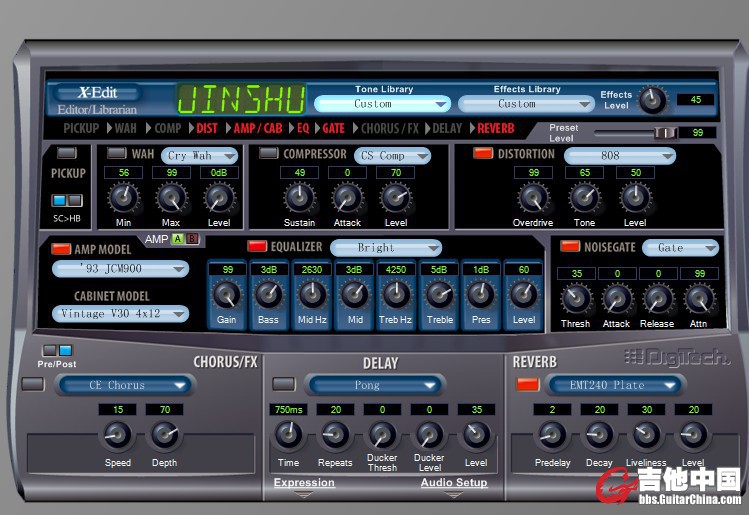Open the '93 JCM900 amp model dropdown

coord(120,268)
